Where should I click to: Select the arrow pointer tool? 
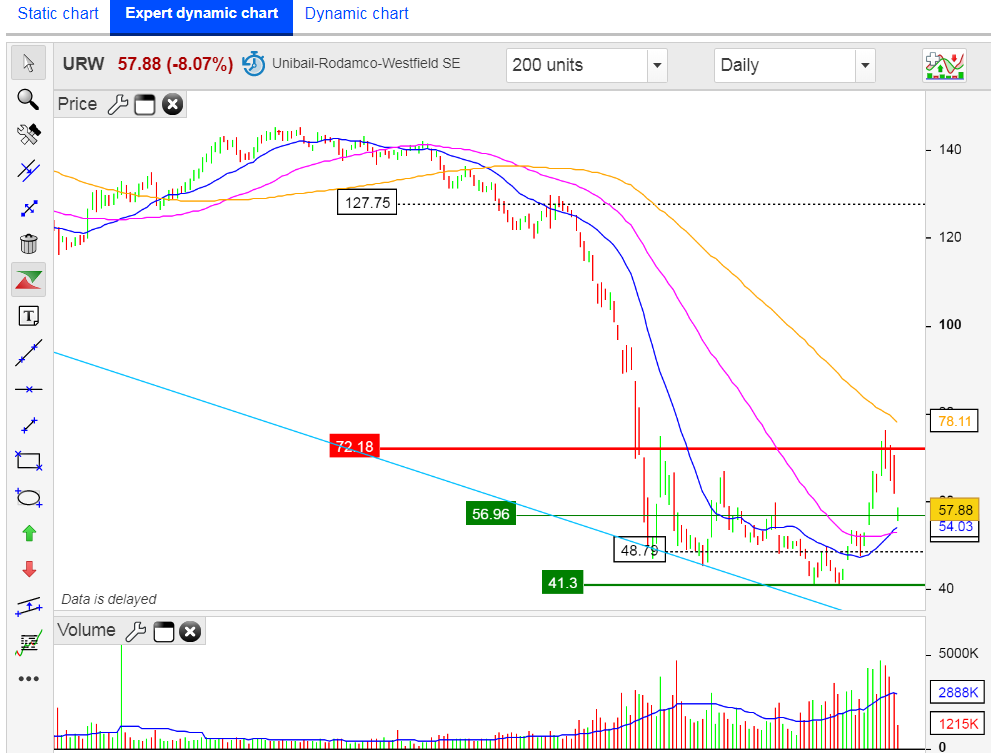point(28,64)
